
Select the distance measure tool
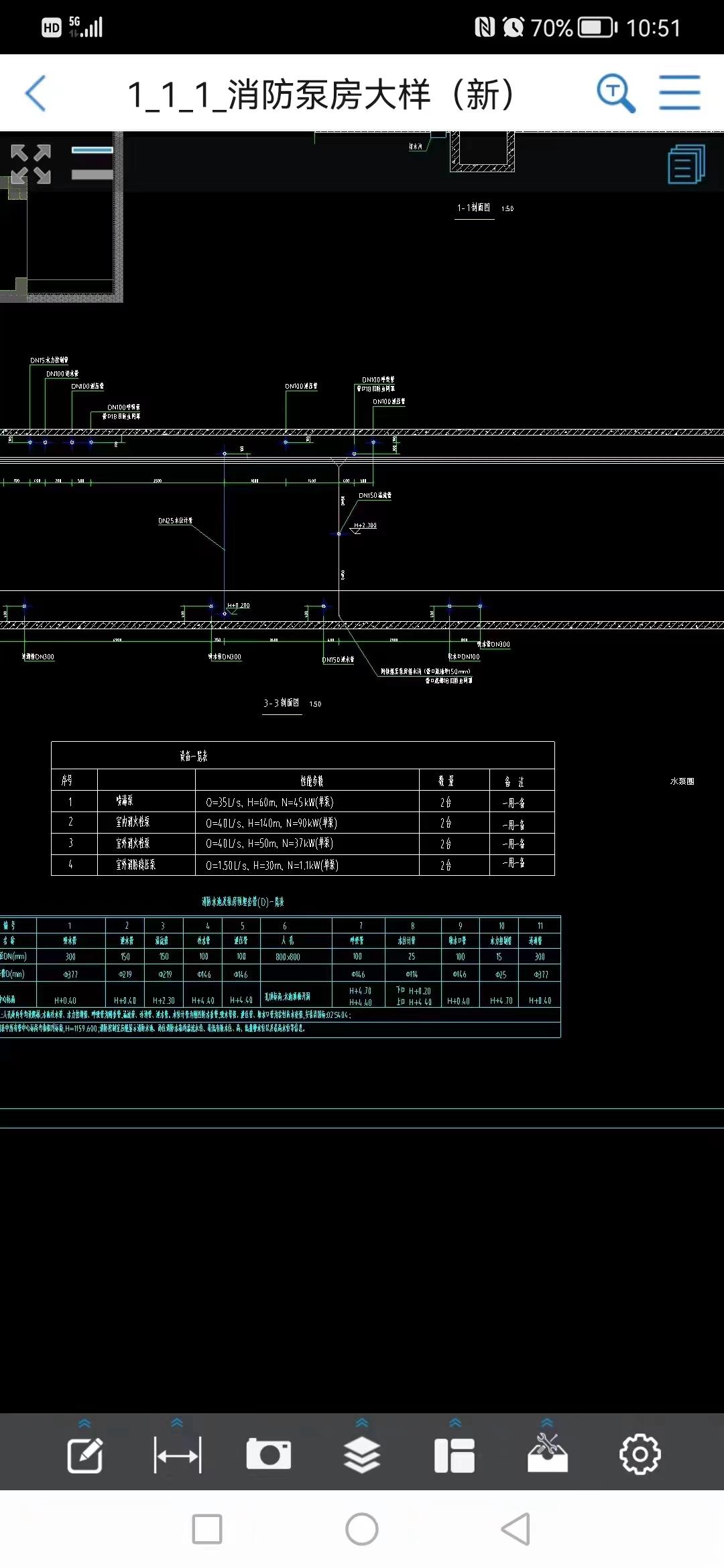(x=178, y=1455)
